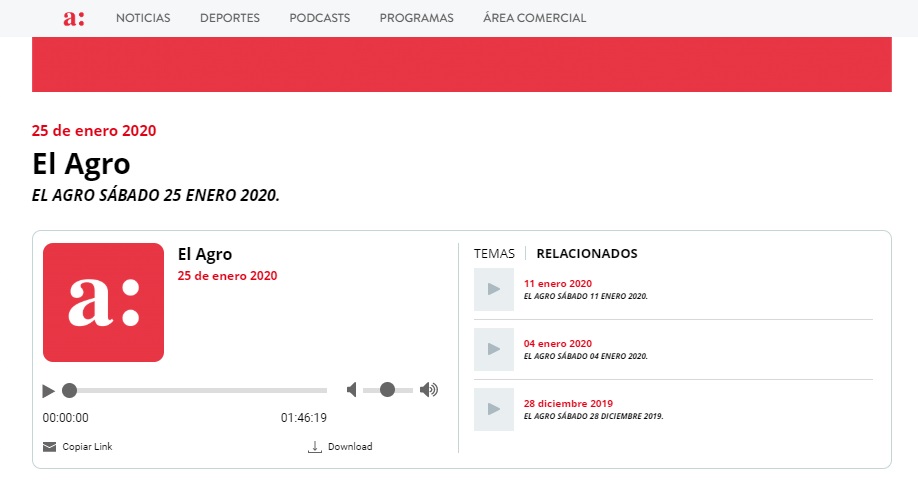Screen dimensions: 918x483
Task: Click 'EL AGRO SÁBADO 11 ENERO 2020.' description
Action: 585,297
